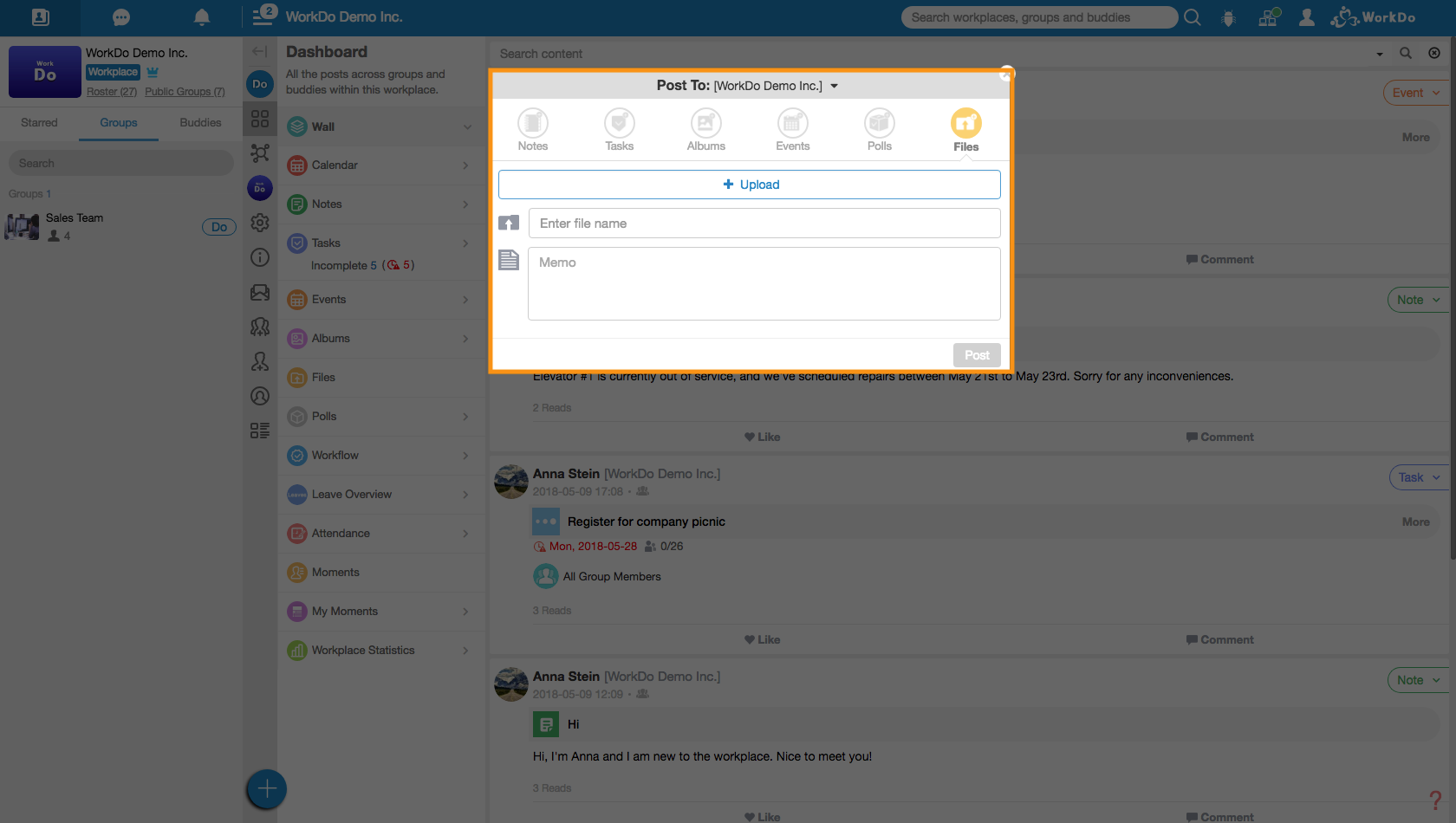Click the top bar search magnifier icon
The image size is (1456, 823).
pyautogui.click(x=1193, y=17)
